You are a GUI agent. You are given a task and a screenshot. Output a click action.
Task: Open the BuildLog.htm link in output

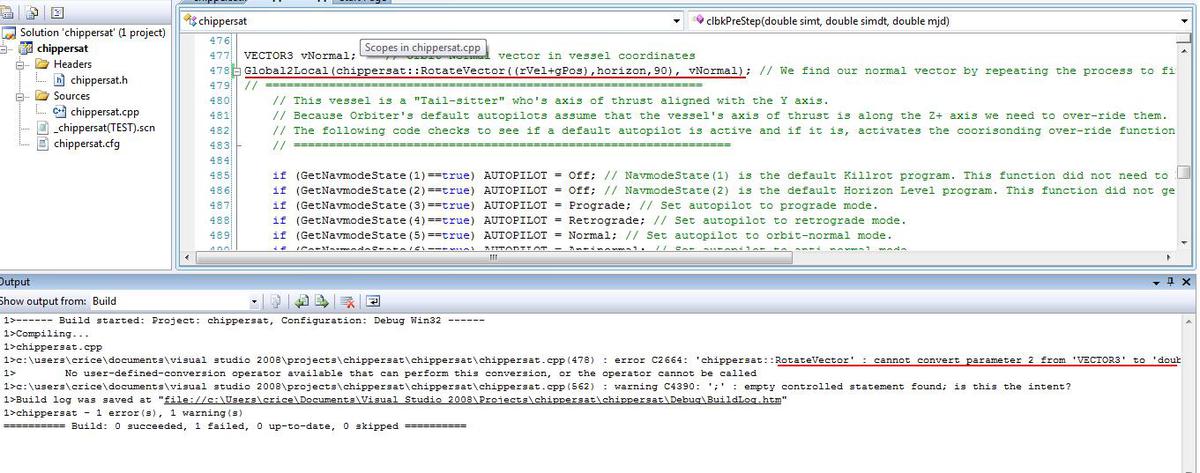tap(473, 400)
